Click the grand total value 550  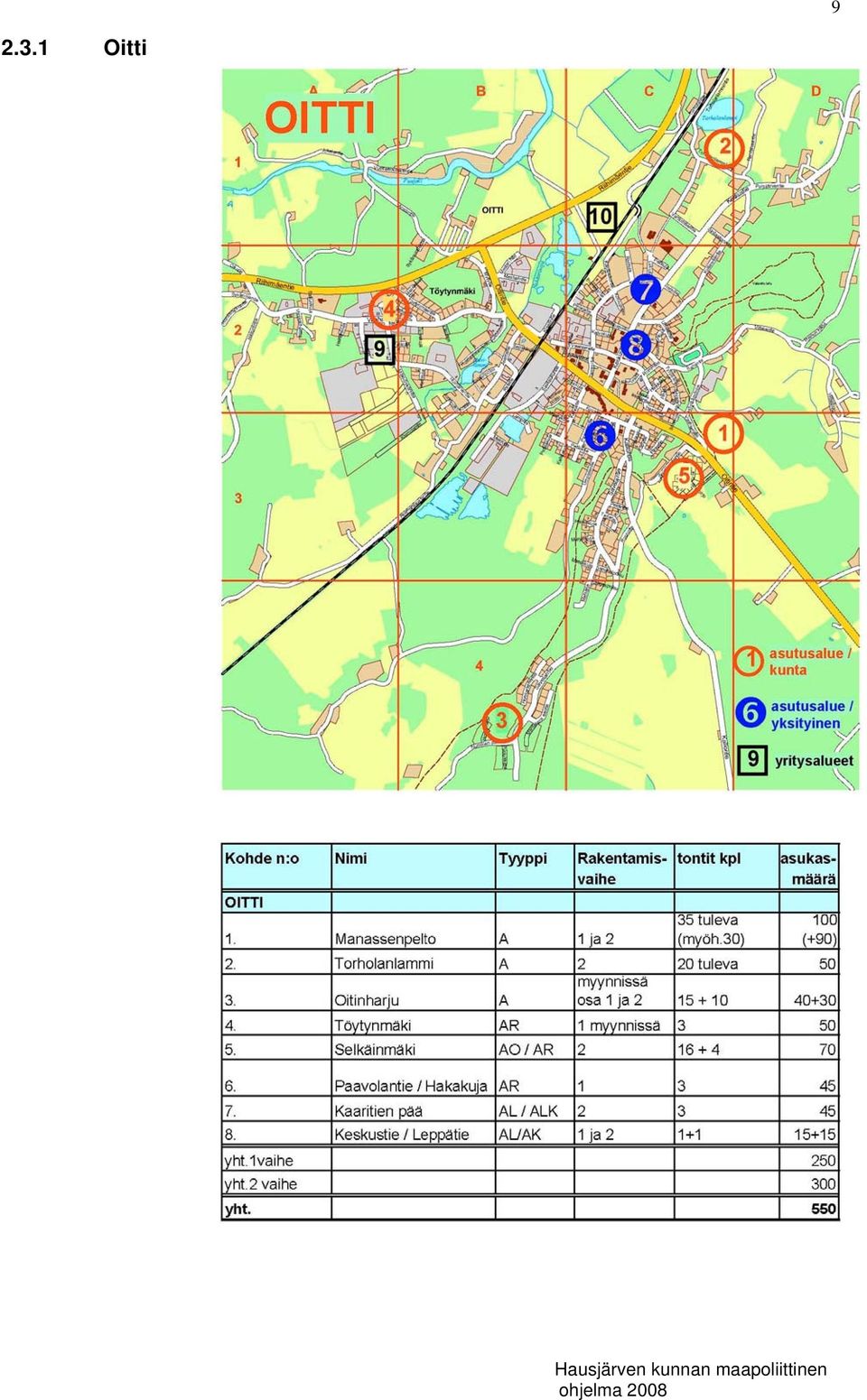coord(823,1210)
